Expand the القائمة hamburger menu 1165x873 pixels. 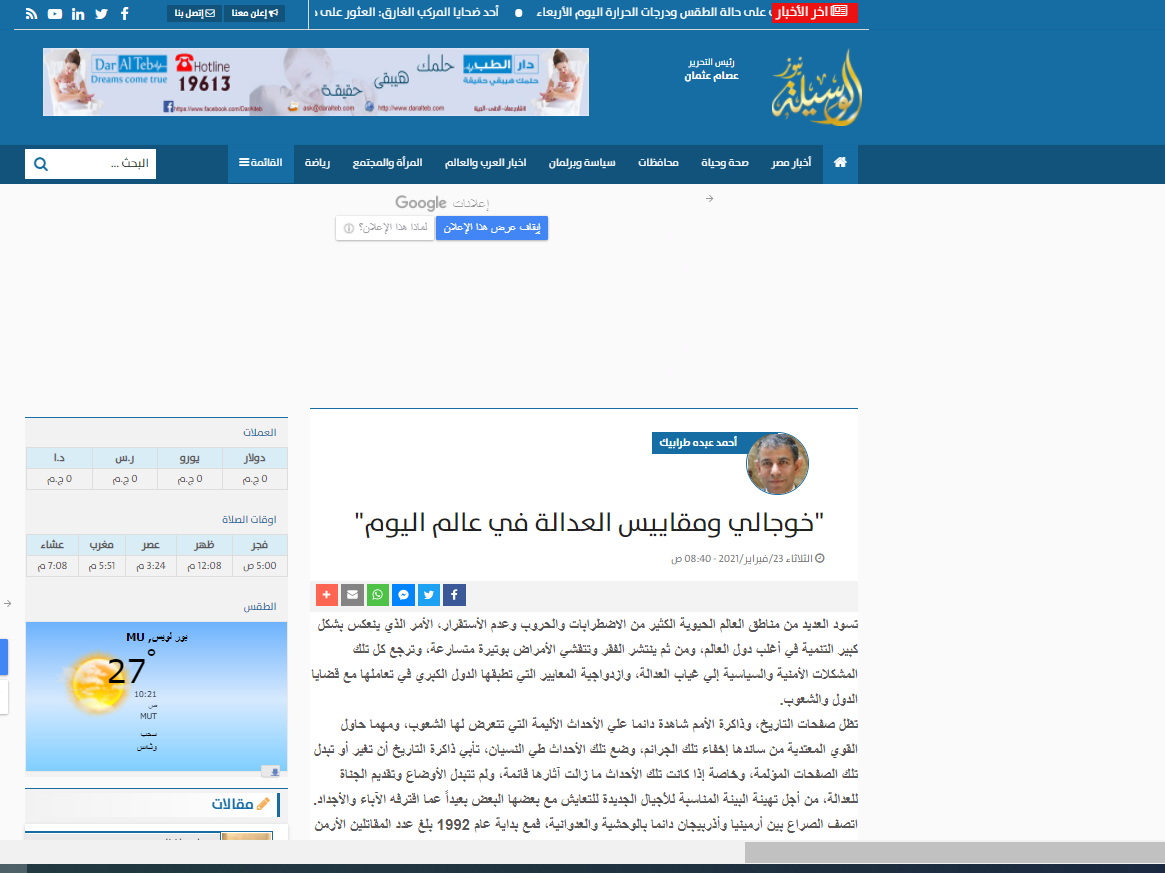[260, 163]
